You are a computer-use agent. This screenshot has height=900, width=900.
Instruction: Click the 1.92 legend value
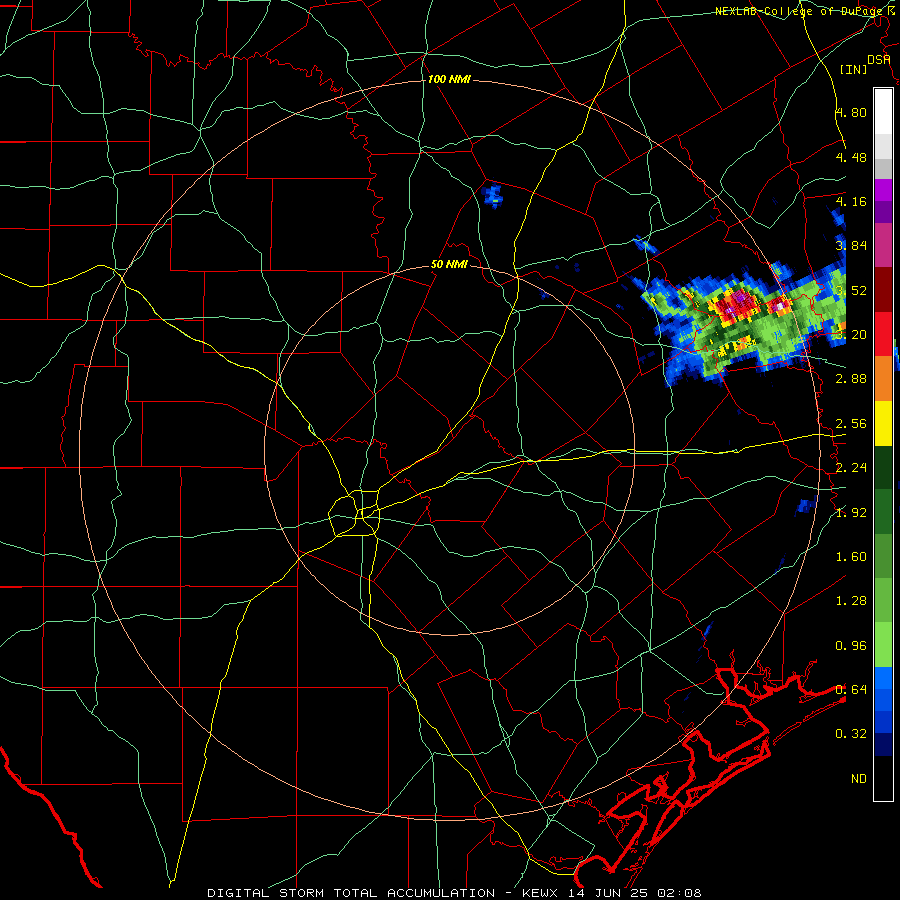click(x=851, y=513)
